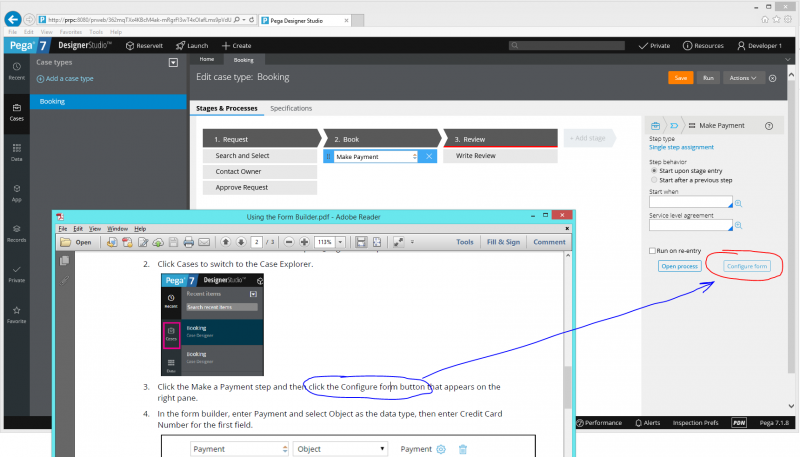Open the Single step assignment link
800x457 pixels.
681,147
